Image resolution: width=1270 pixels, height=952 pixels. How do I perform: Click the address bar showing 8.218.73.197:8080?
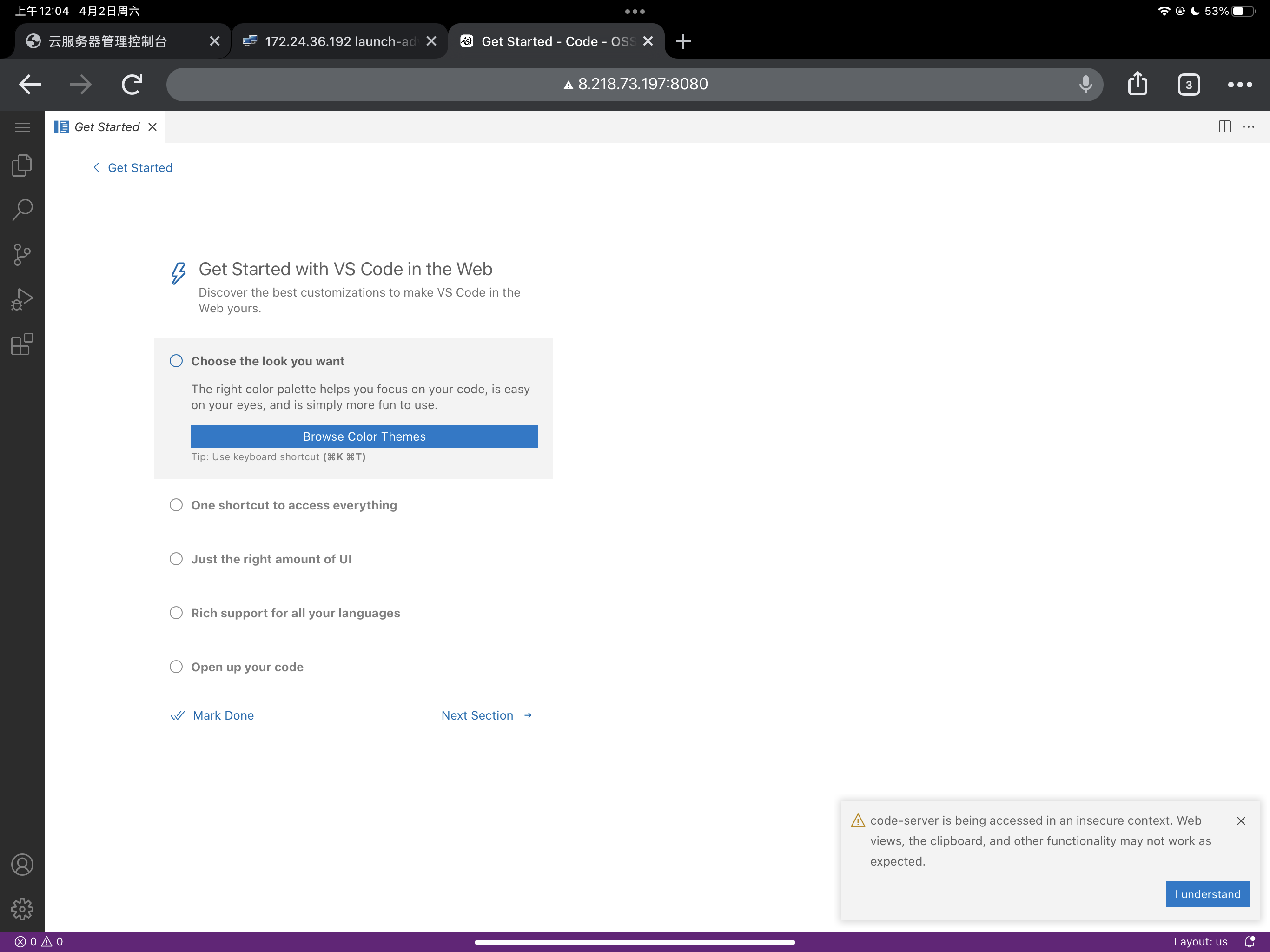[x=635, y=85]
